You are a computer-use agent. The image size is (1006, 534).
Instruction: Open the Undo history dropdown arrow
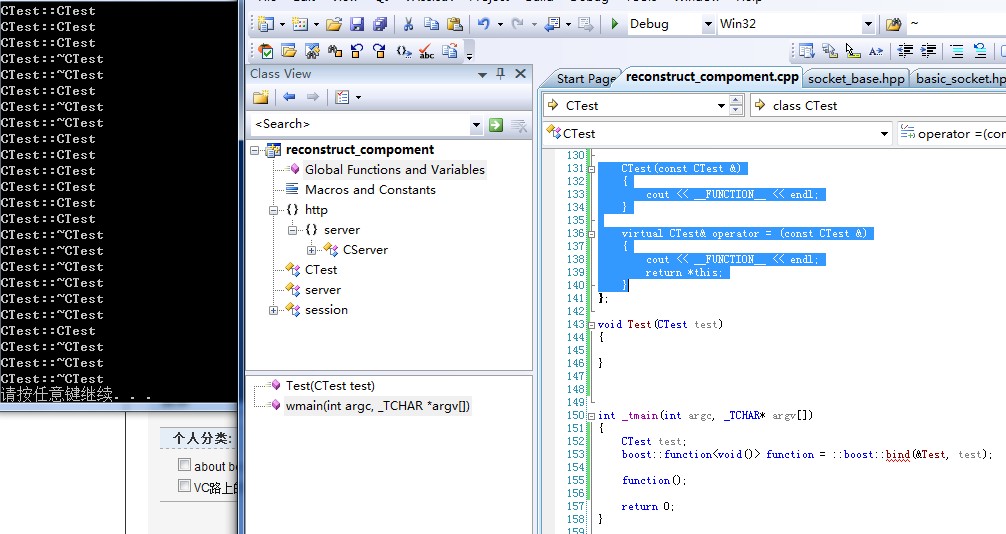500,24
